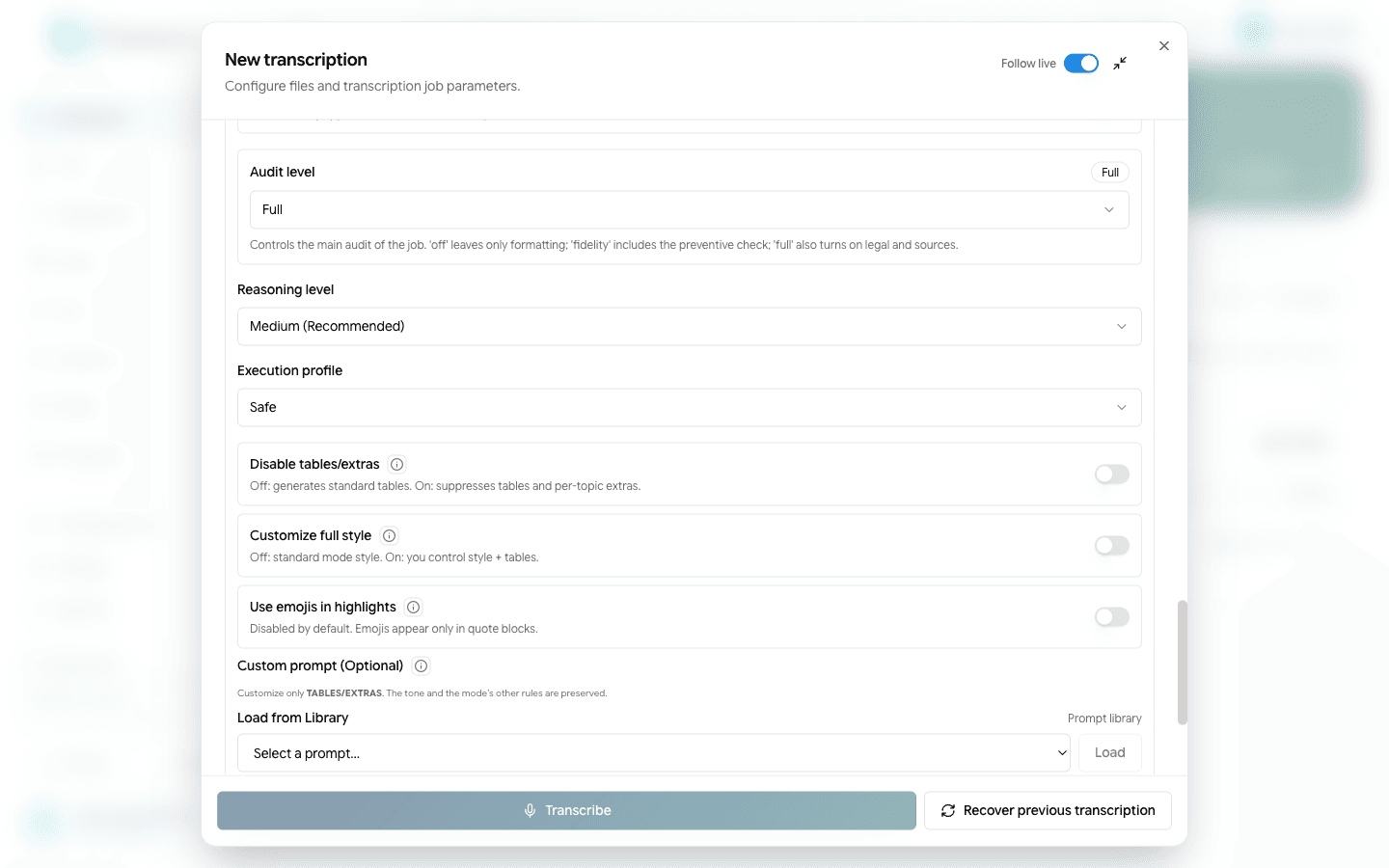Collapse the dialog with the minimize arrows icon

click(x=1120, y=64)
